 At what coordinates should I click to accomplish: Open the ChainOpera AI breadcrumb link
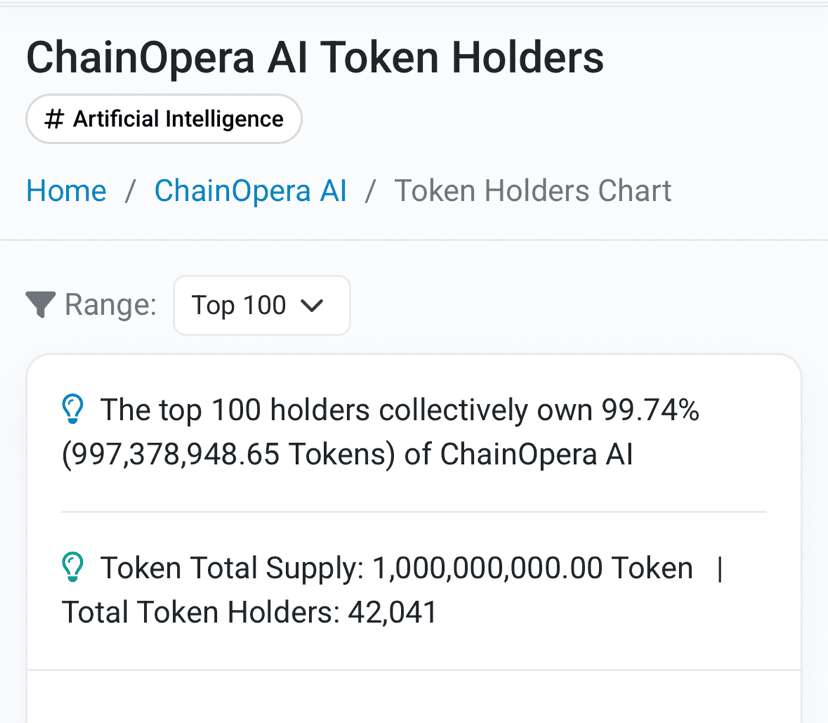(250, 191)
